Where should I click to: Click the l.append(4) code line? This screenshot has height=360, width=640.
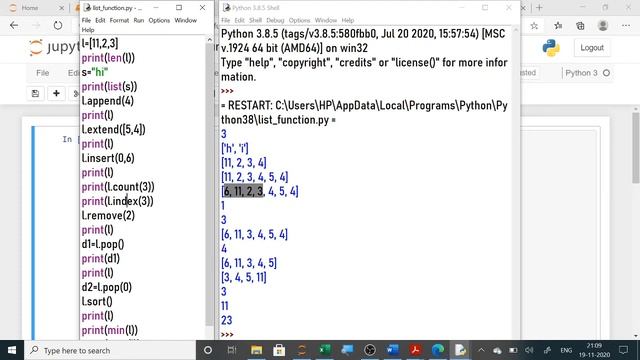(x=108, y=101)
